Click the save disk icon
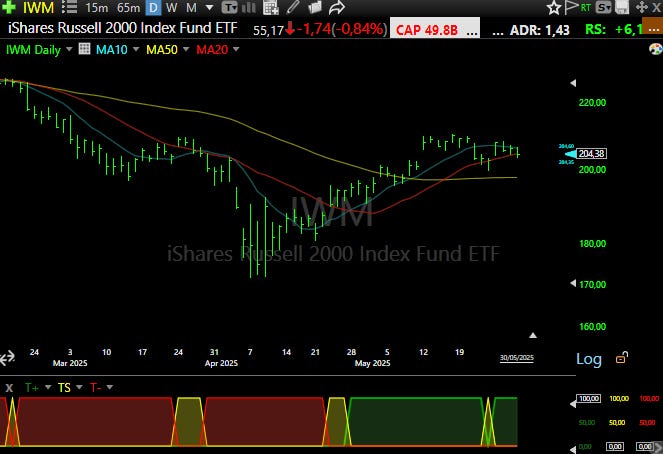 (622, 8)
